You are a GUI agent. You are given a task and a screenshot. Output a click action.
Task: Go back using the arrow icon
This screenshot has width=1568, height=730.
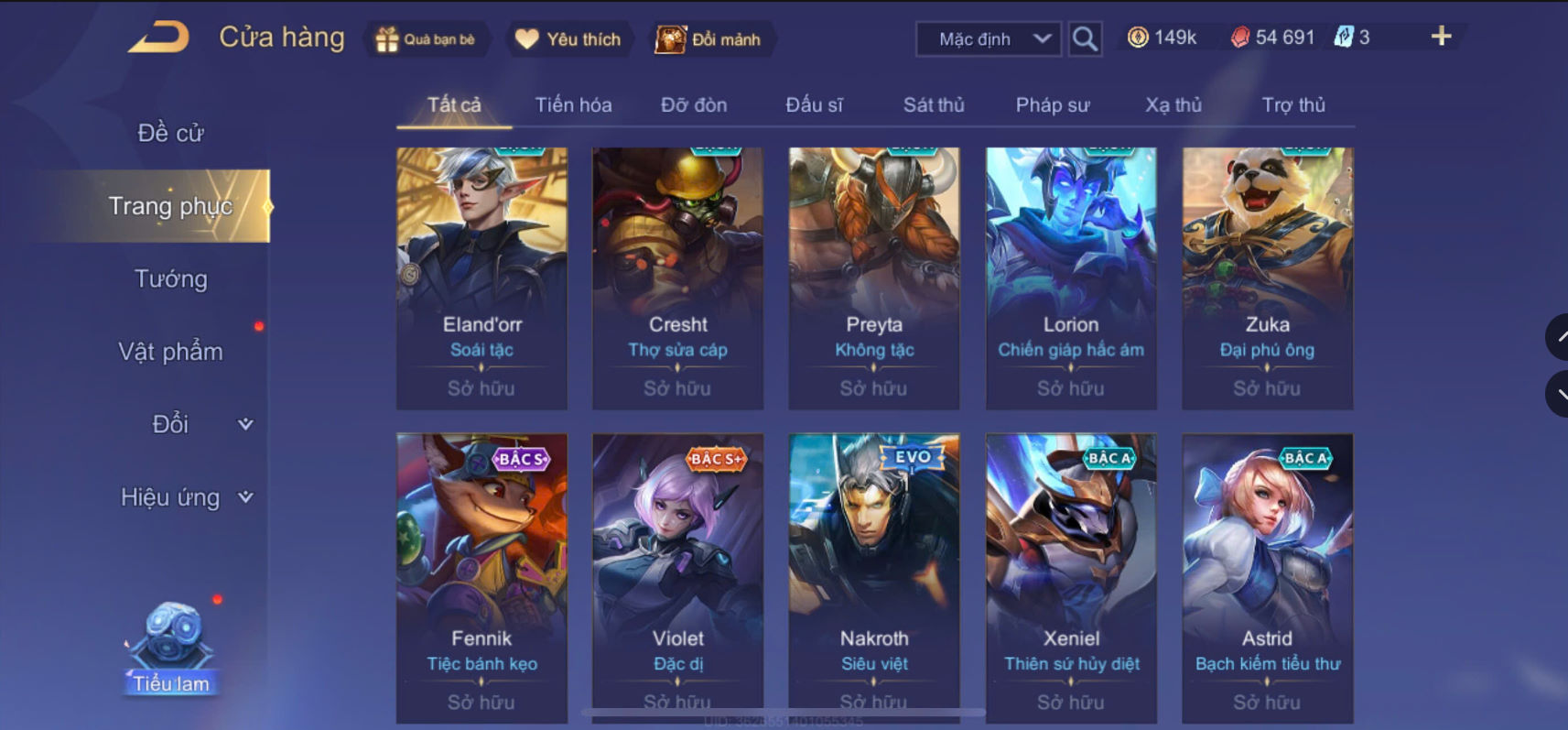point(157,38)
